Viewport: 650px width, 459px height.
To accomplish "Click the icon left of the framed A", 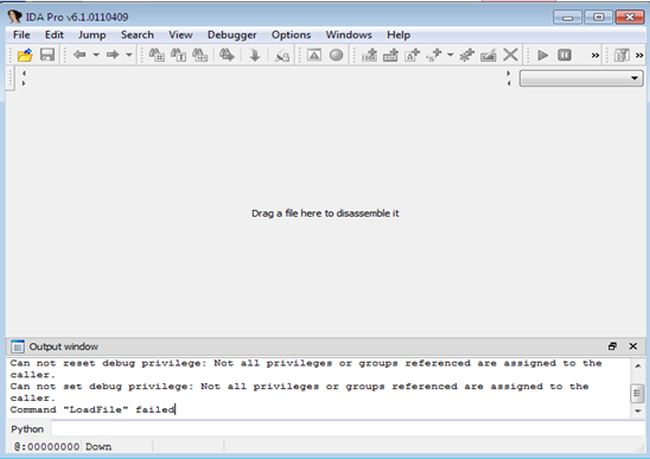I will point(282,56).
